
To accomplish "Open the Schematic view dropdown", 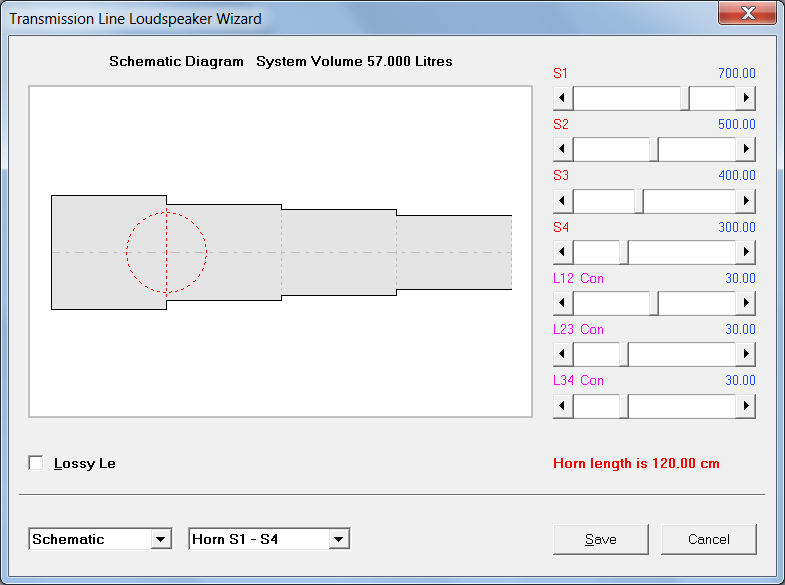I will (161, 539).
